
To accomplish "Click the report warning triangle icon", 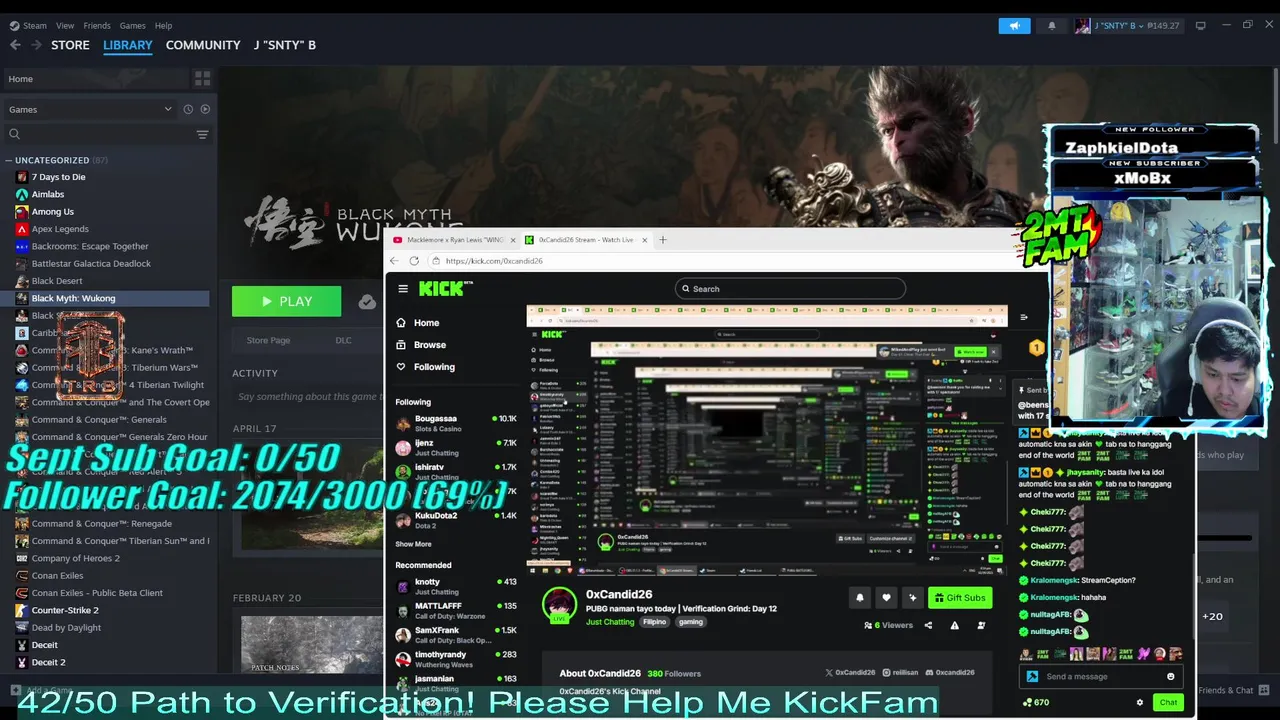I will (x=954, y=625).
